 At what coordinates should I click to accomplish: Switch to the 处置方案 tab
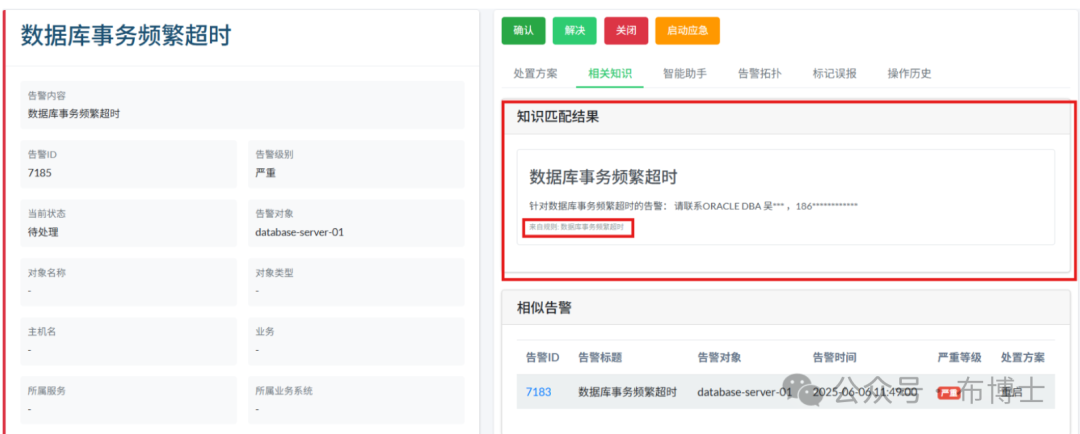(535, 74)
